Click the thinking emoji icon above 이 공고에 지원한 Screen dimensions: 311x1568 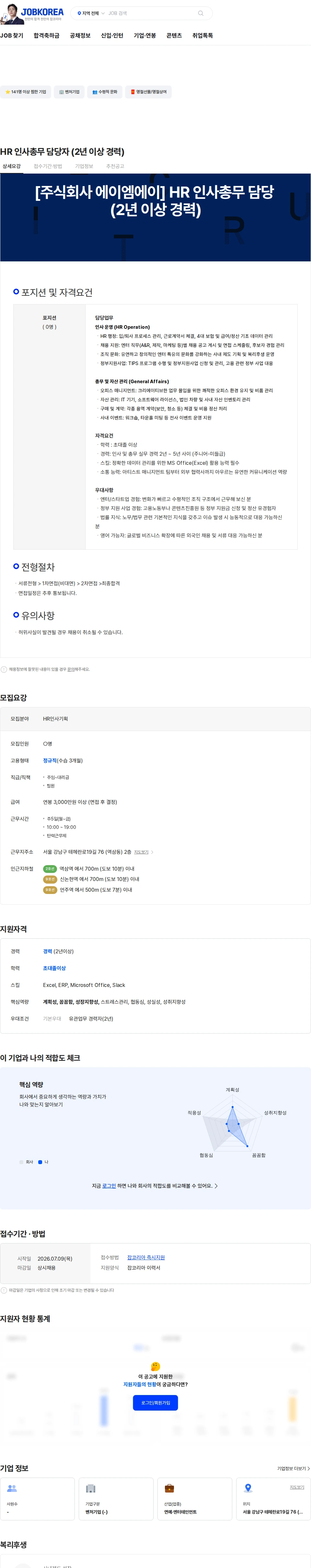[155, 1367]
